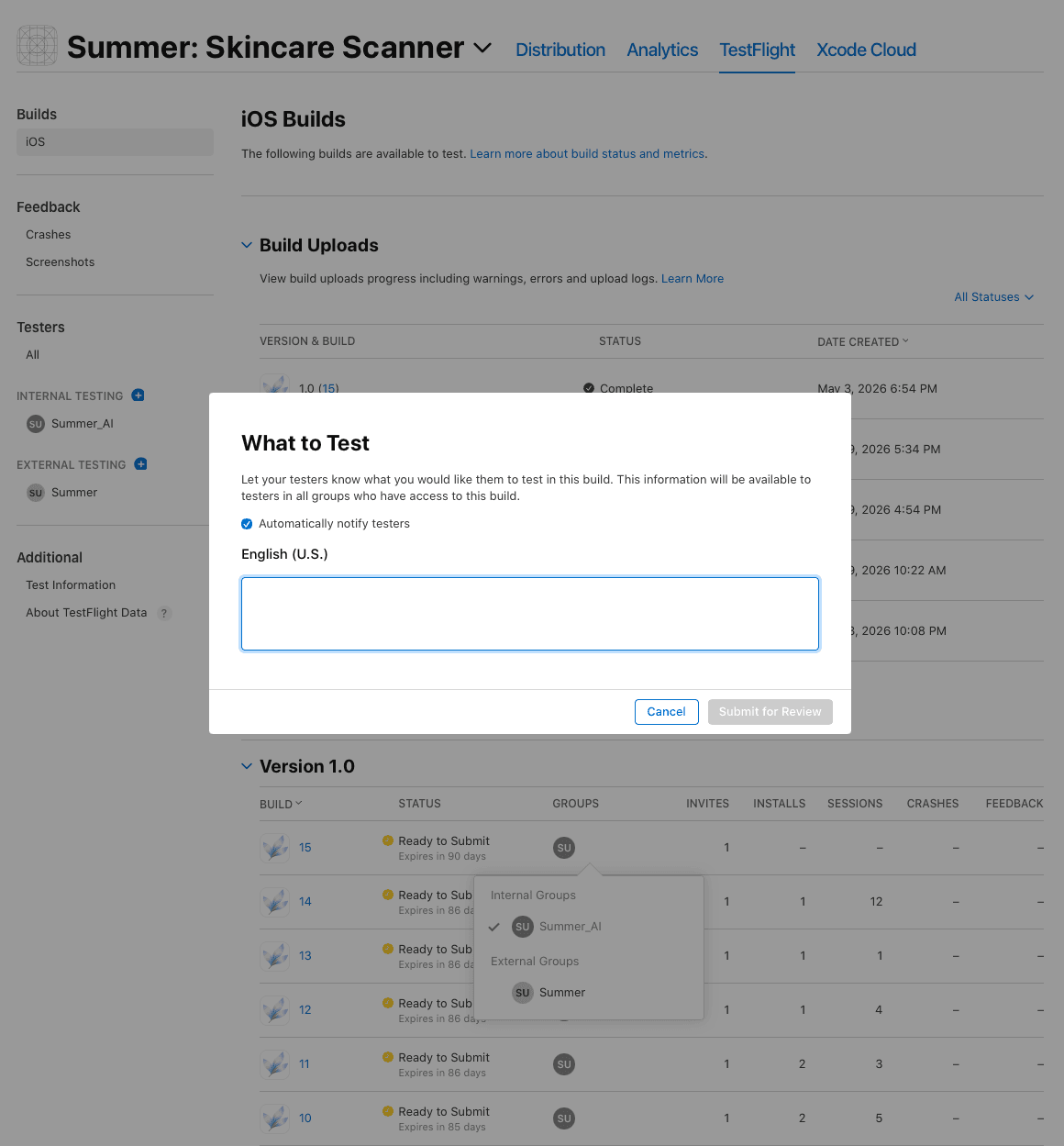Image resolution: width=1064 pixels, height=1146 pixels.
Task: Click build 14 app thumbnail
Action: pos(275,902)
